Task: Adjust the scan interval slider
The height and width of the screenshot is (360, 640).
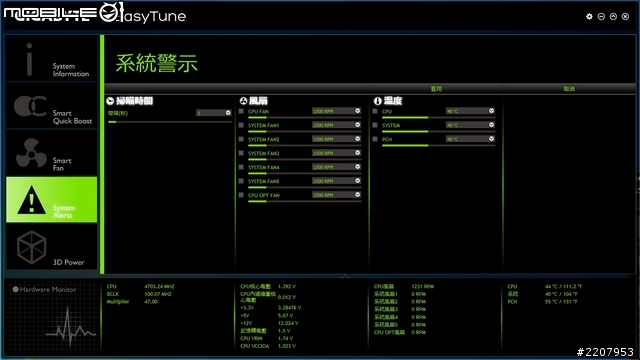Action: pyautogui.click(x=170, y=122)
